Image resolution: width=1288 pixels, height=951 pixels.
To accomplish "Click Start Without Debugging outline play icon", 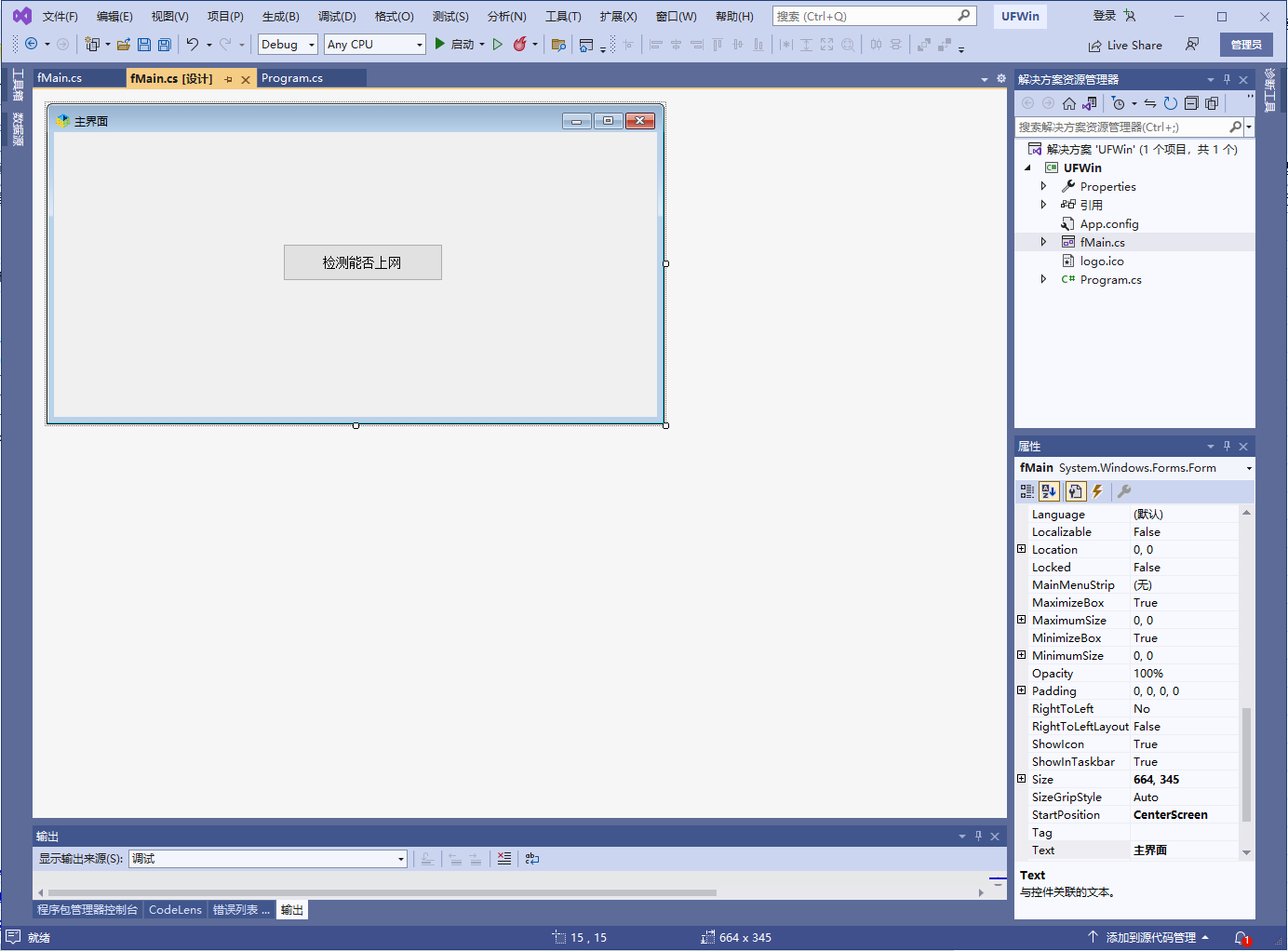I will point(498,44).
